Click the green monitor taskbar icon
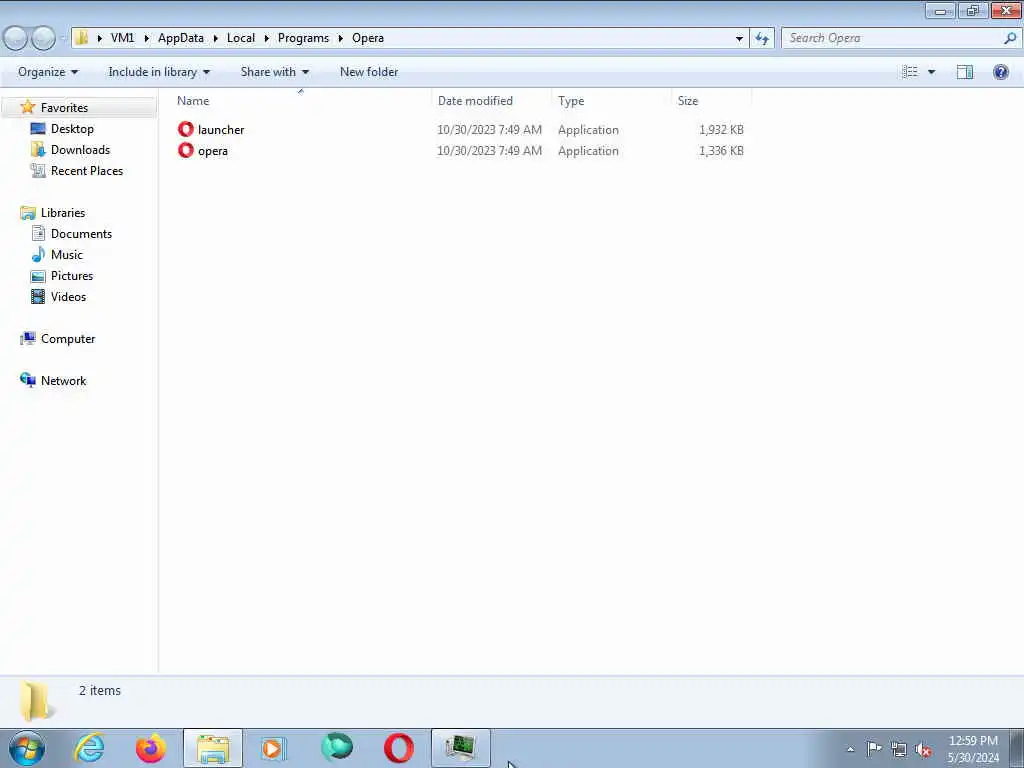The width and height of the screenshot is (1024, 768). click(x=460, y=748)
